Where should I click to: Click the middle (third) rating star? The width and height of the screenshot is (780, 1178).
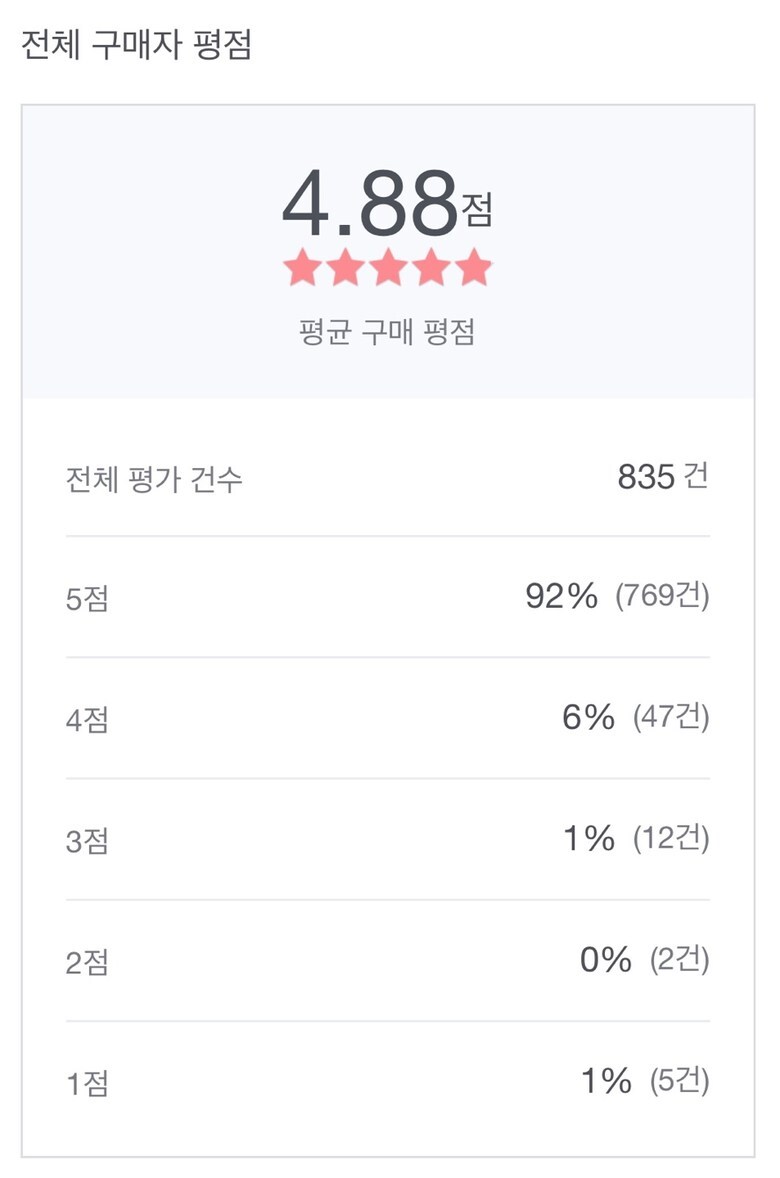pyautogui.click(x=388, y=268)
